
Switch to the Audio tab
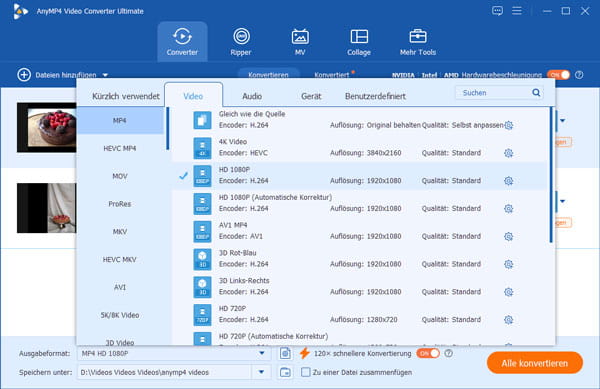pos(252,96)
